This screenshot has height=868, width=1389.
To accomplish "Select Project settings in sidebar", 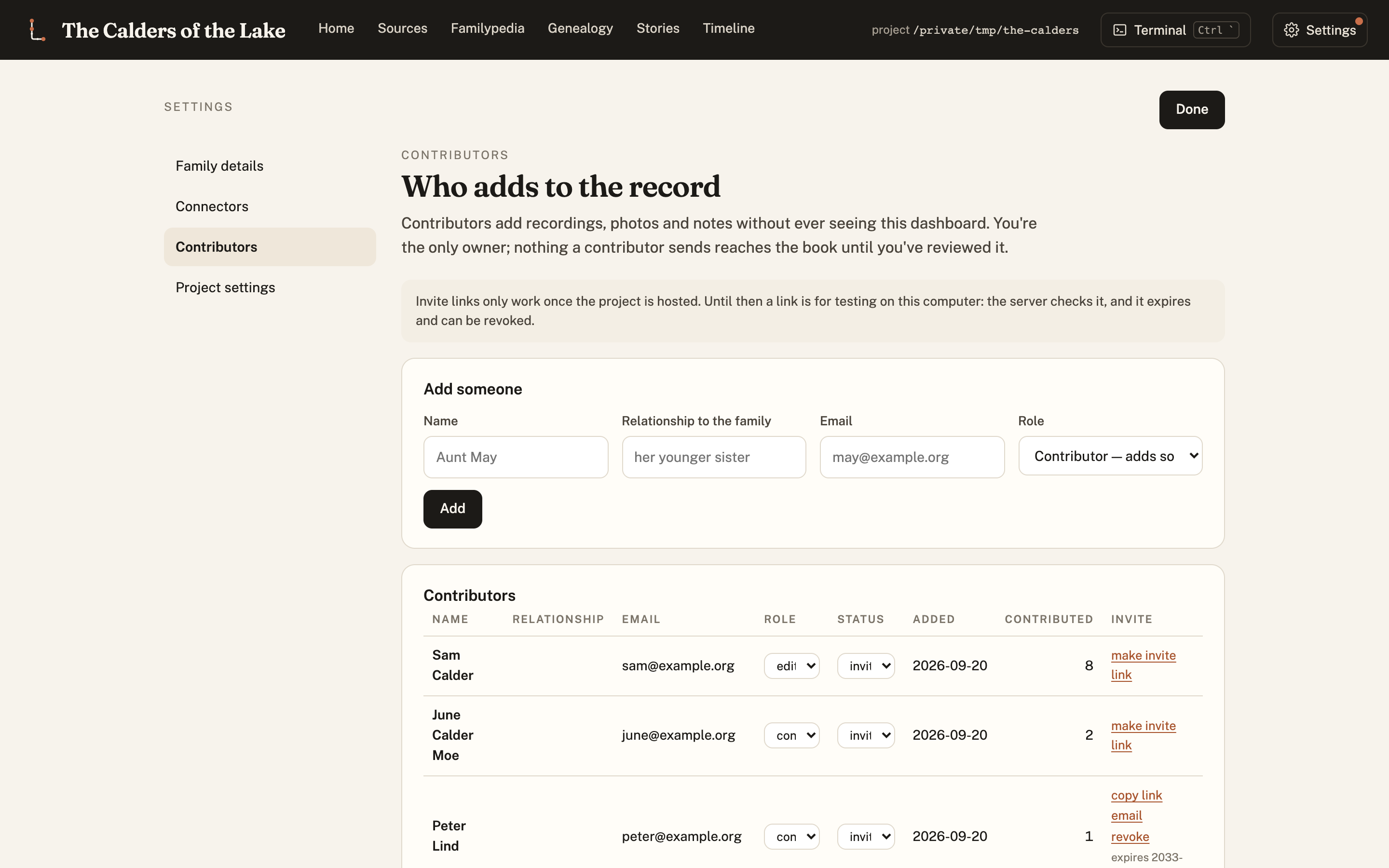I will click(270, 287).
